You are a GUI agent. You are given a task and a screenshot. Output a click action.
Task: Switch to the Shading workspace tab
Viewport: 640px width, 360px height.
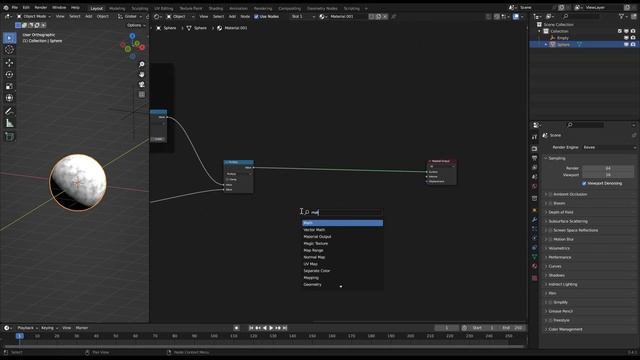(216, 8)
